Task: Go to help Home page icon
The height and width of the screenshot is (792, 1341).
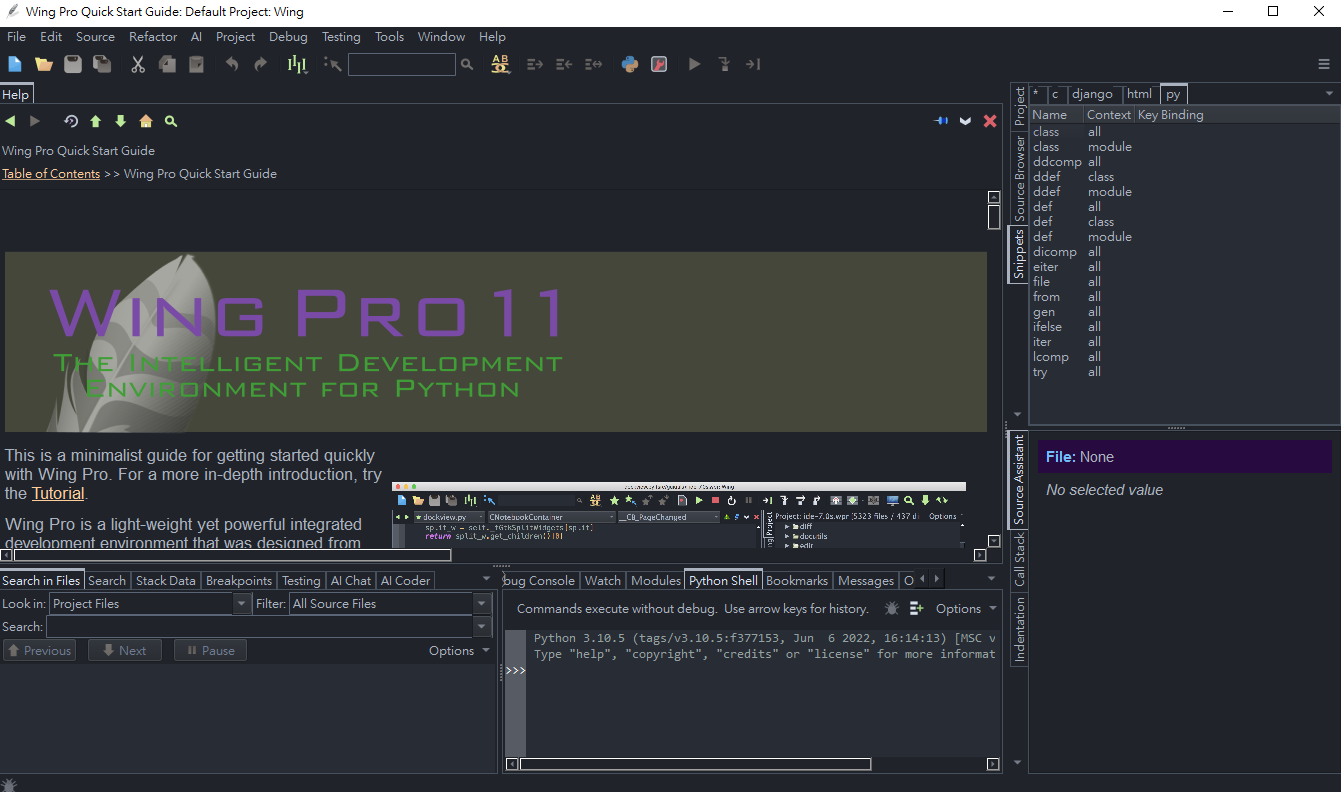Action: tap(146, 121)
